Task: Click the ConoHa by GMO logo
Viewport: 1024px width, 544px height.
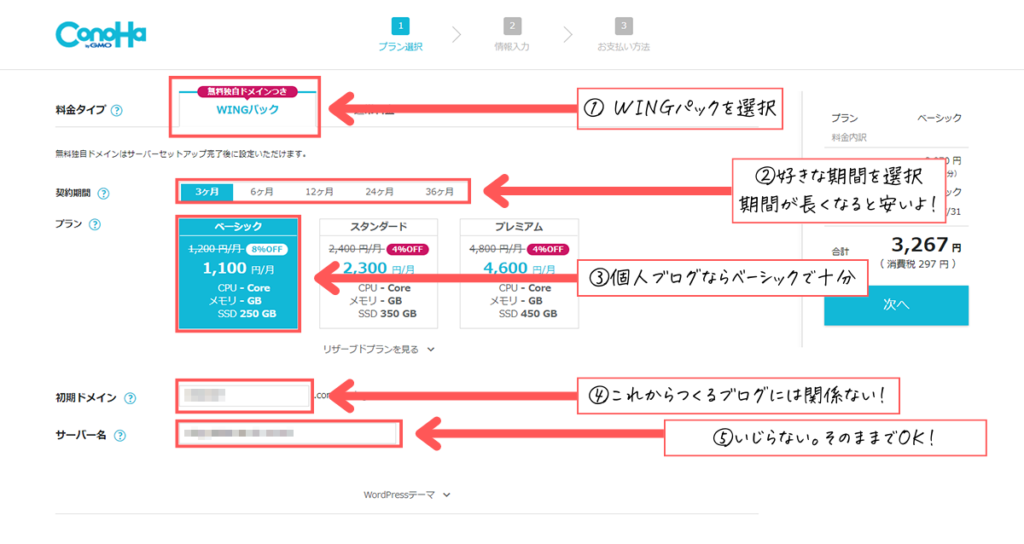Action: (101, 35)
